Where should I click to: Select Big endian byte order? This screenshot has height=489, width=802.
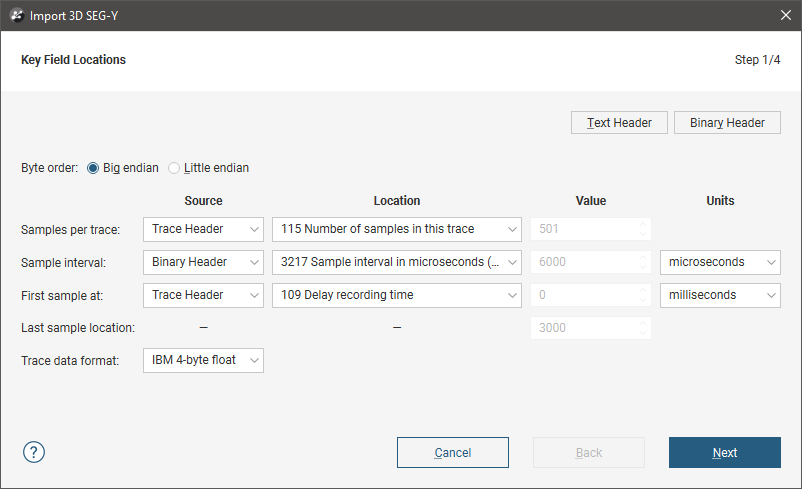tap(94, 168)
